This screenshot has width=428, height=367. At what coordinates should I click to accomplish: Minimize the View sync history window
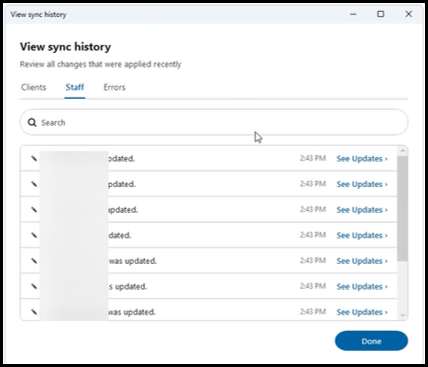[353, 14]
